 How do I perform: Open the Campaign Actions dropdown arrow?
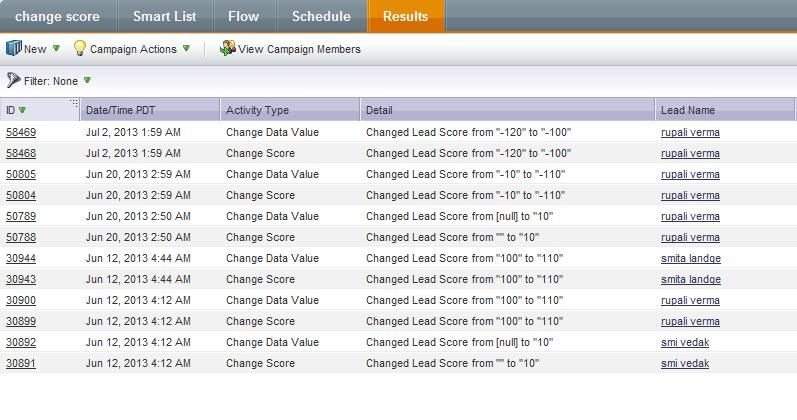[186, 48]
